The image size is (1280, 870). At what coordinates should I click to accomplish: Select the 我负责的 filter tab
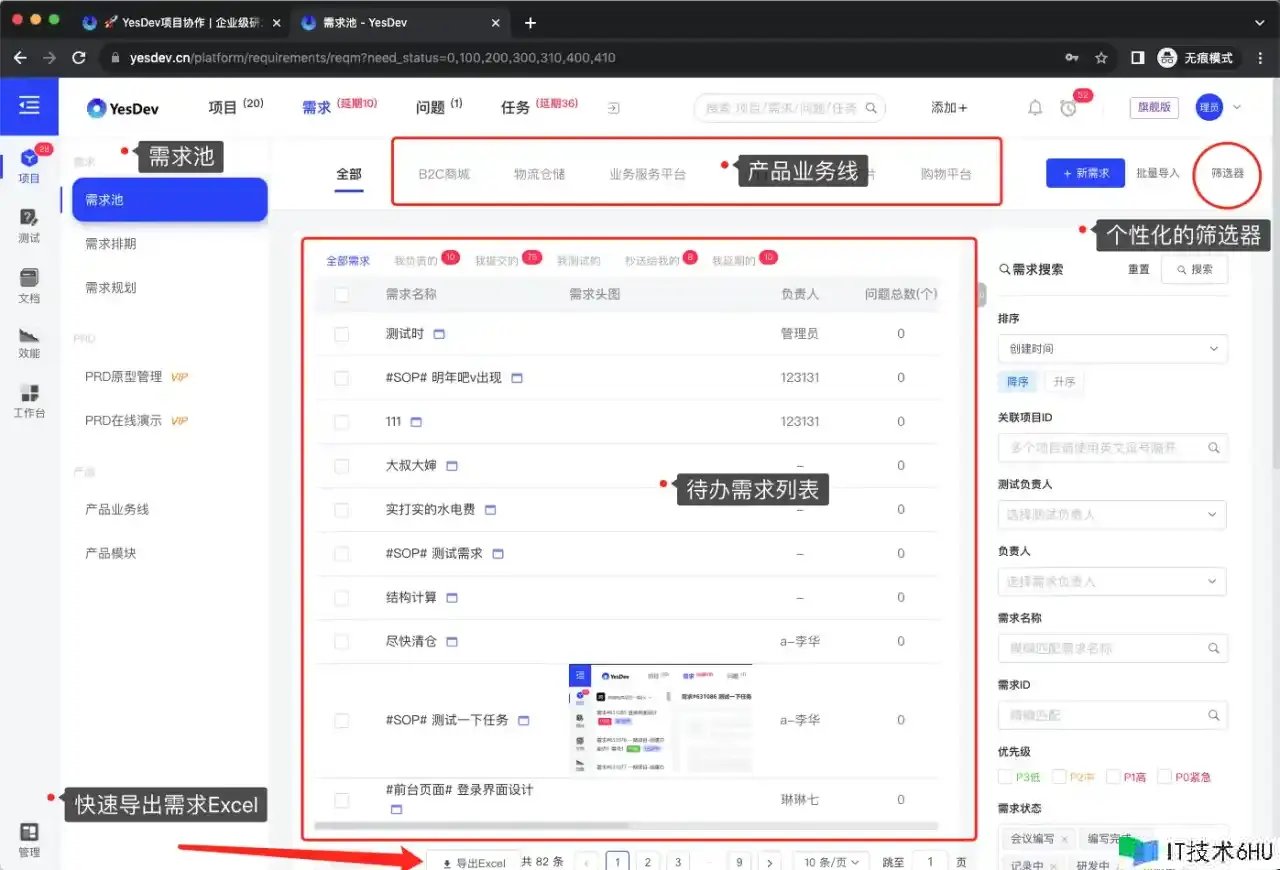tap(415, 261)
